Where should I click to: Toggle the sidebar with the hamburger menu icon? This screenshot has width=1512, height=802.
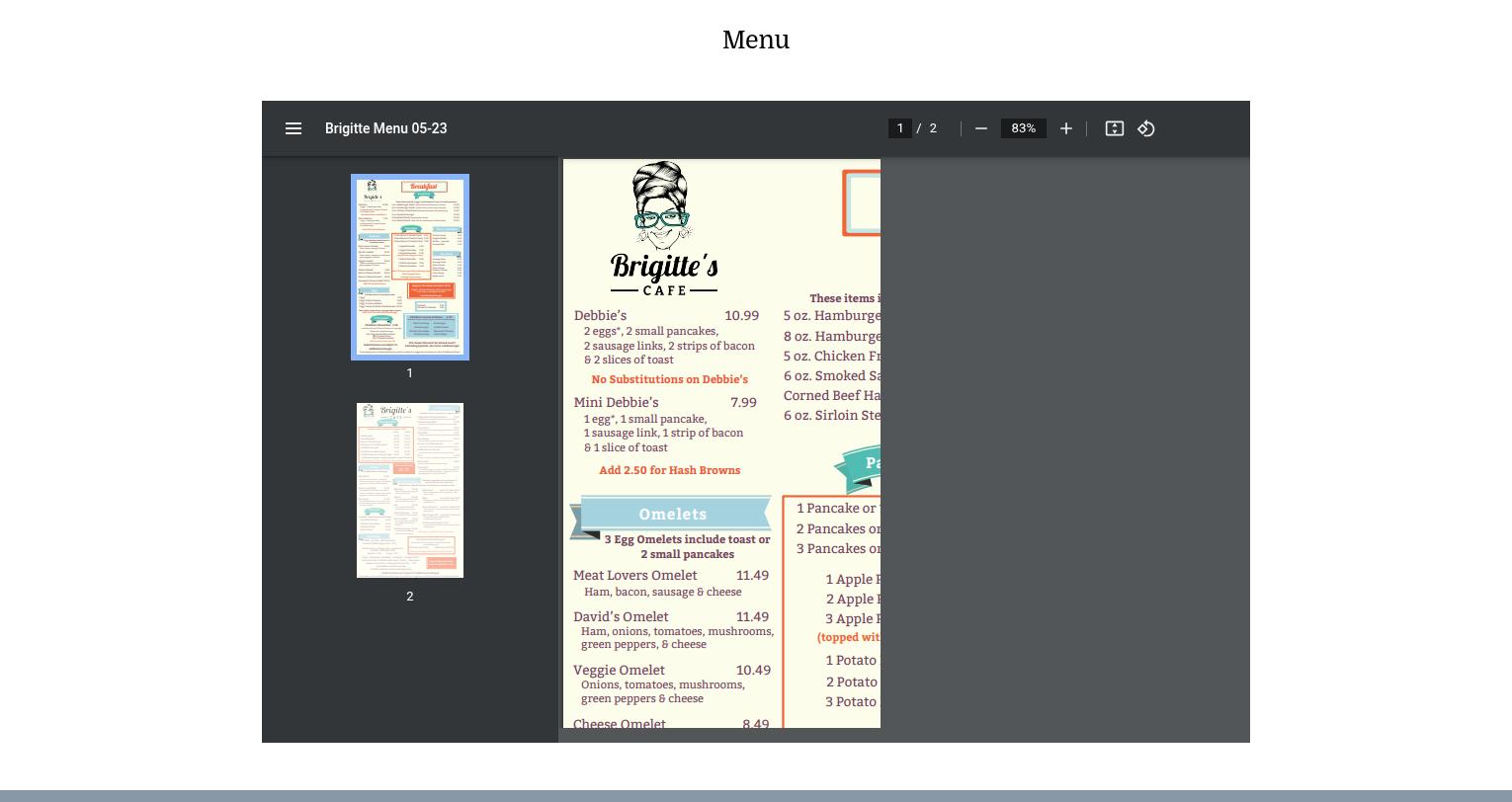[x=294, y=128]
